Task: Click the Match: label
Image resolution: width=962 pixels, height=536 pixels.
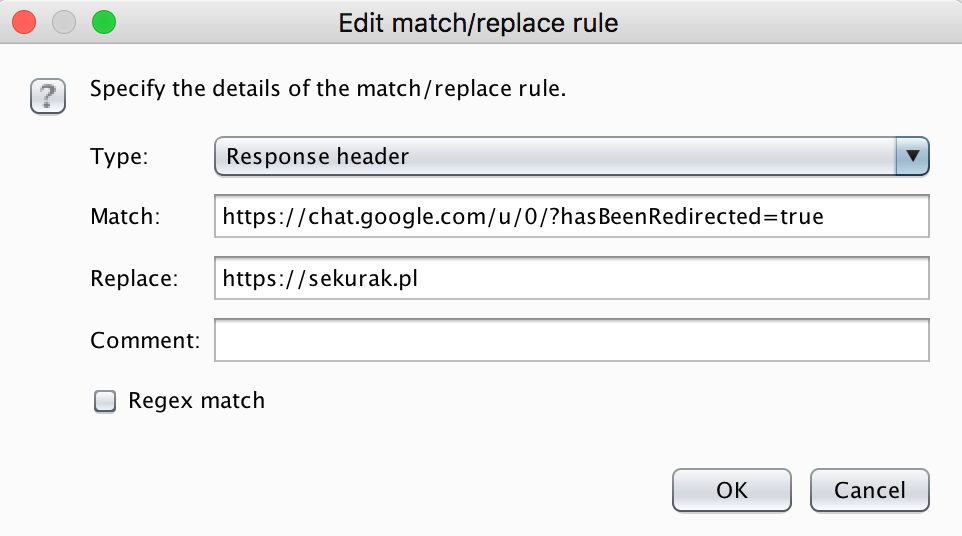Action: coord(125,216)
